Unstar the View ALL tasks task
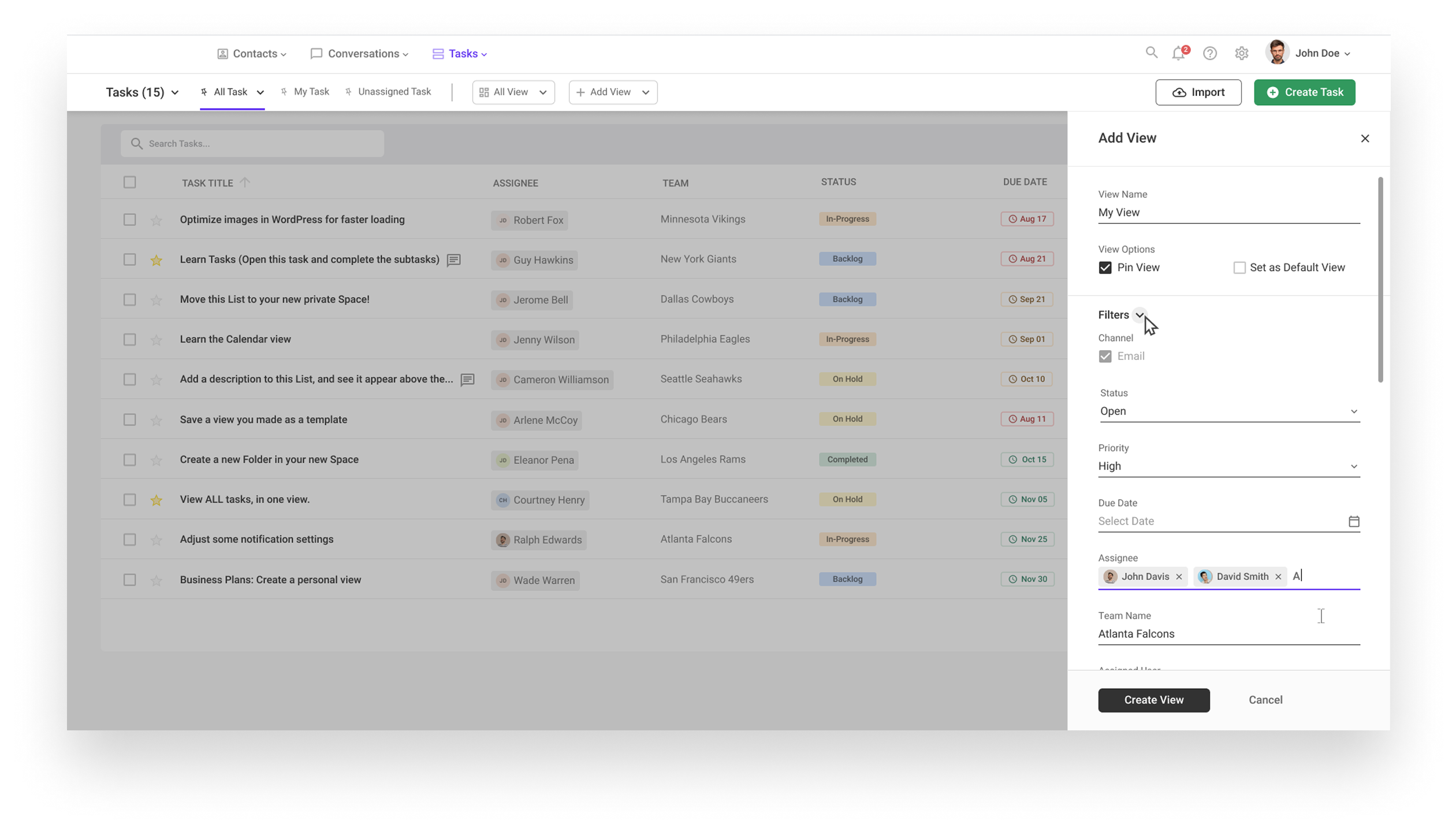The height and width of the screenshot is (828, 1456). (x=156, y=500)
